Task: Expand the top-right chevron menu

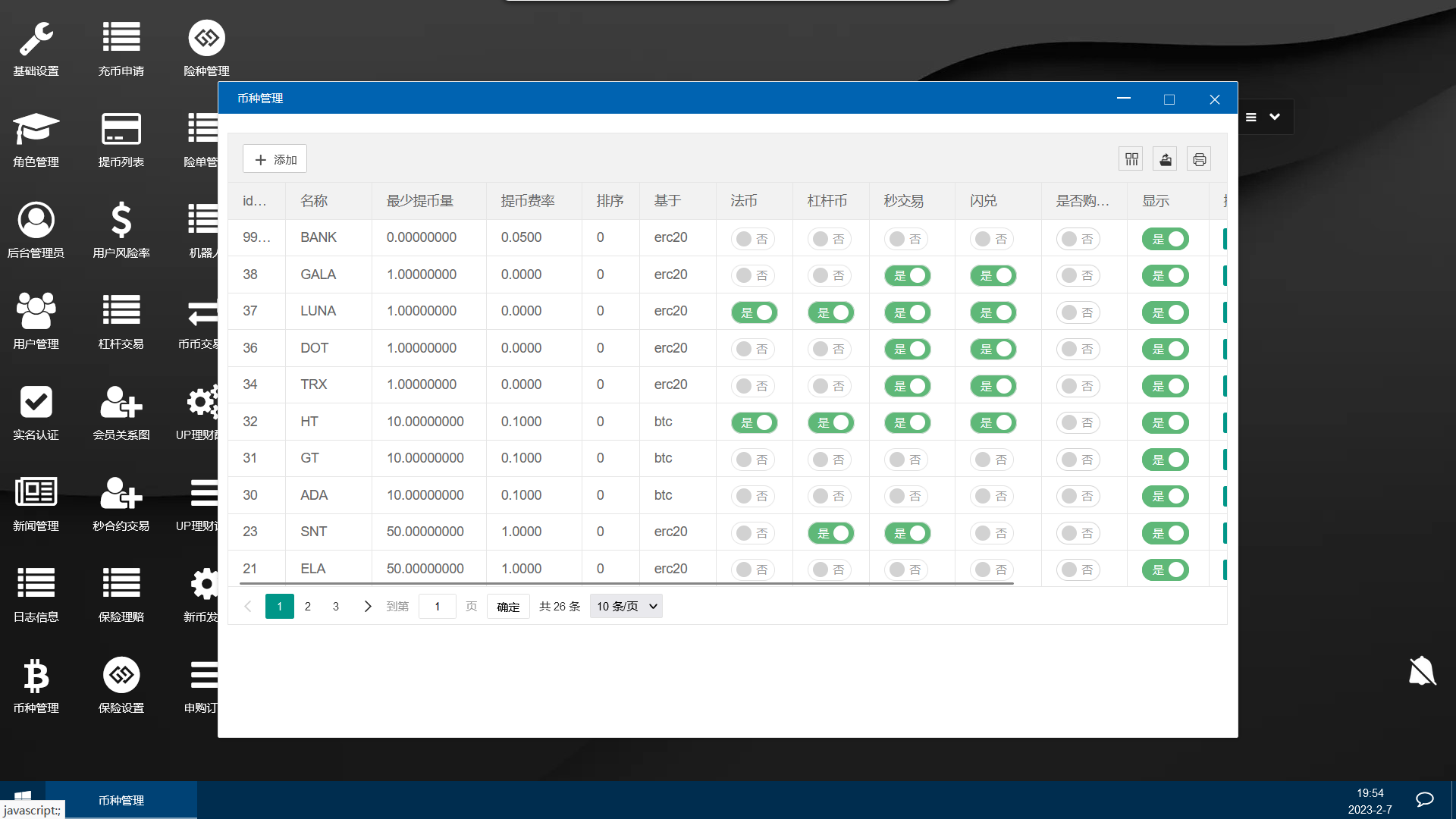Action: click(x=1275, y=117)
